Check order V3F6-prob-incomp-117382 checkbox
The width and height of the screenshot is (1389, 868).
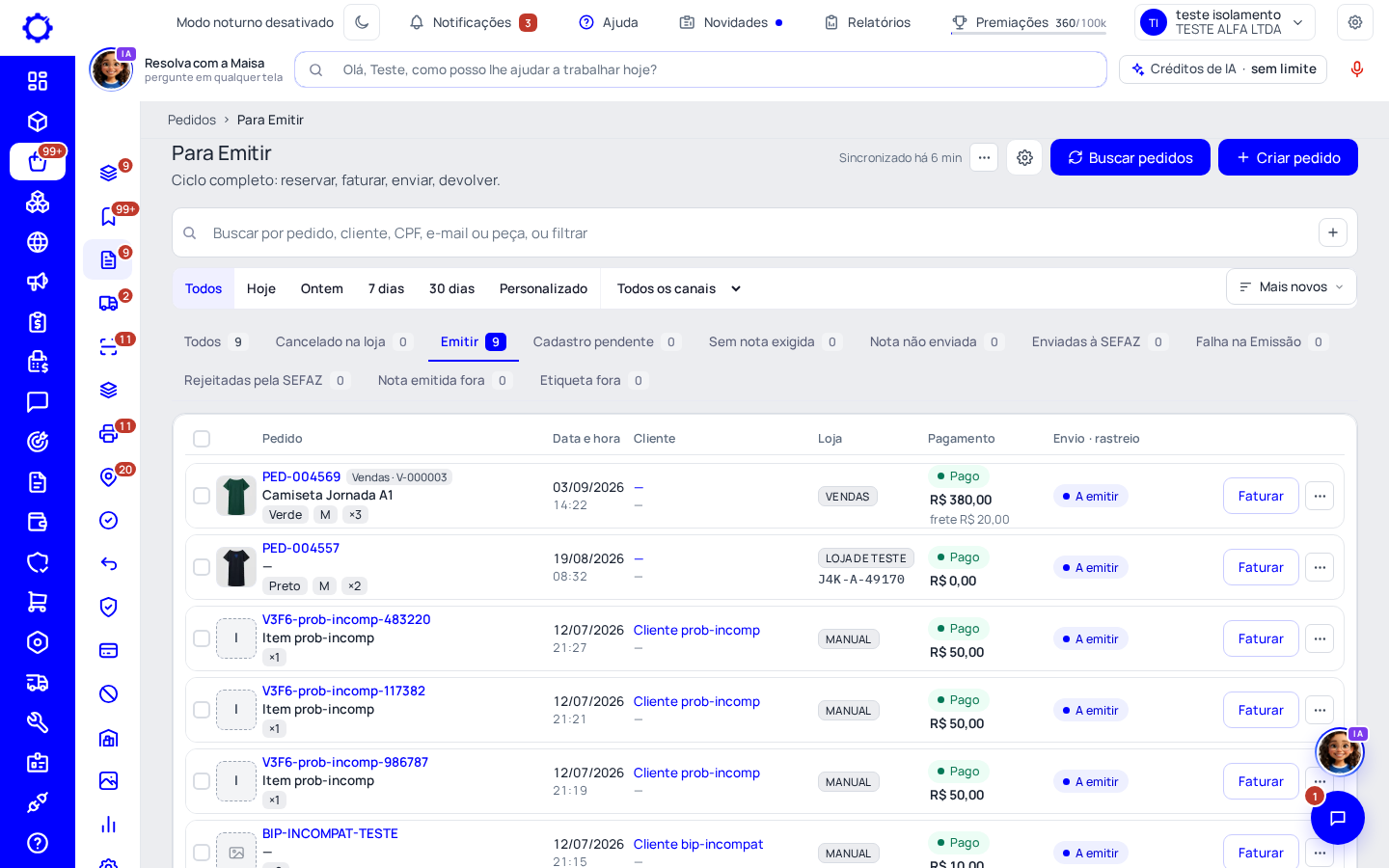[x=202, y=710]
